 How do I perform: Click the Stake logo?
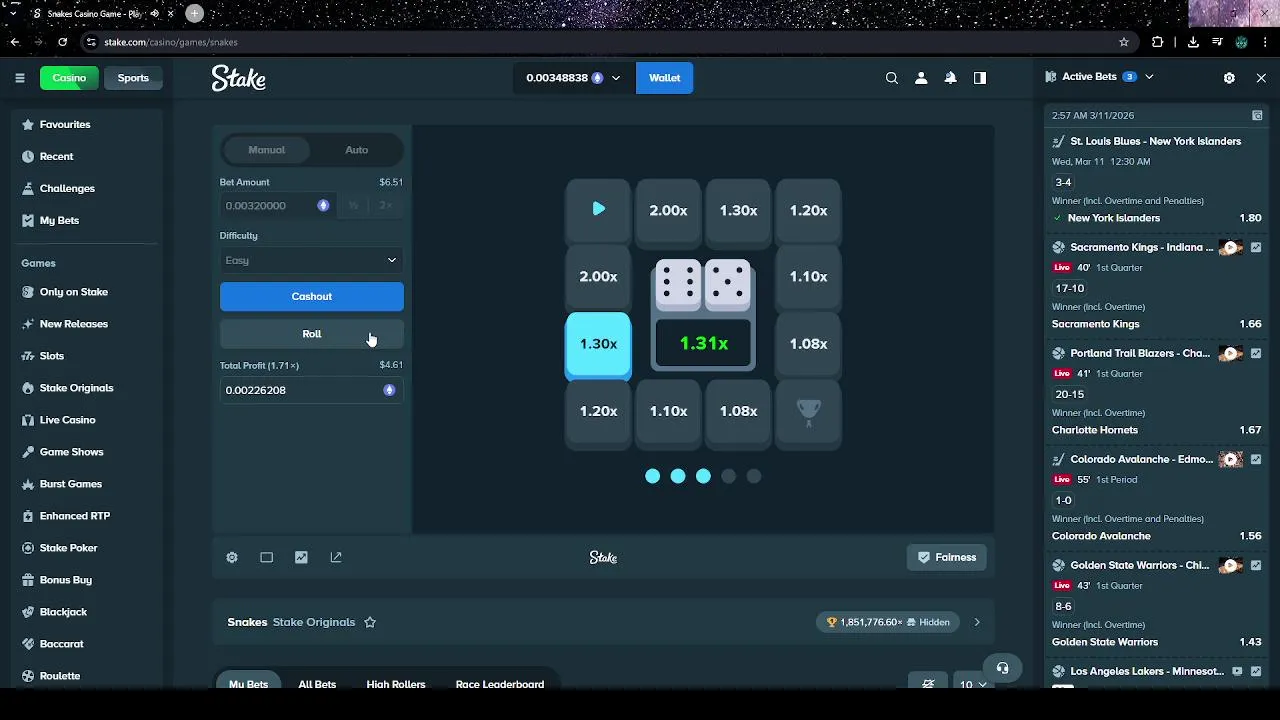pos(238,78)
